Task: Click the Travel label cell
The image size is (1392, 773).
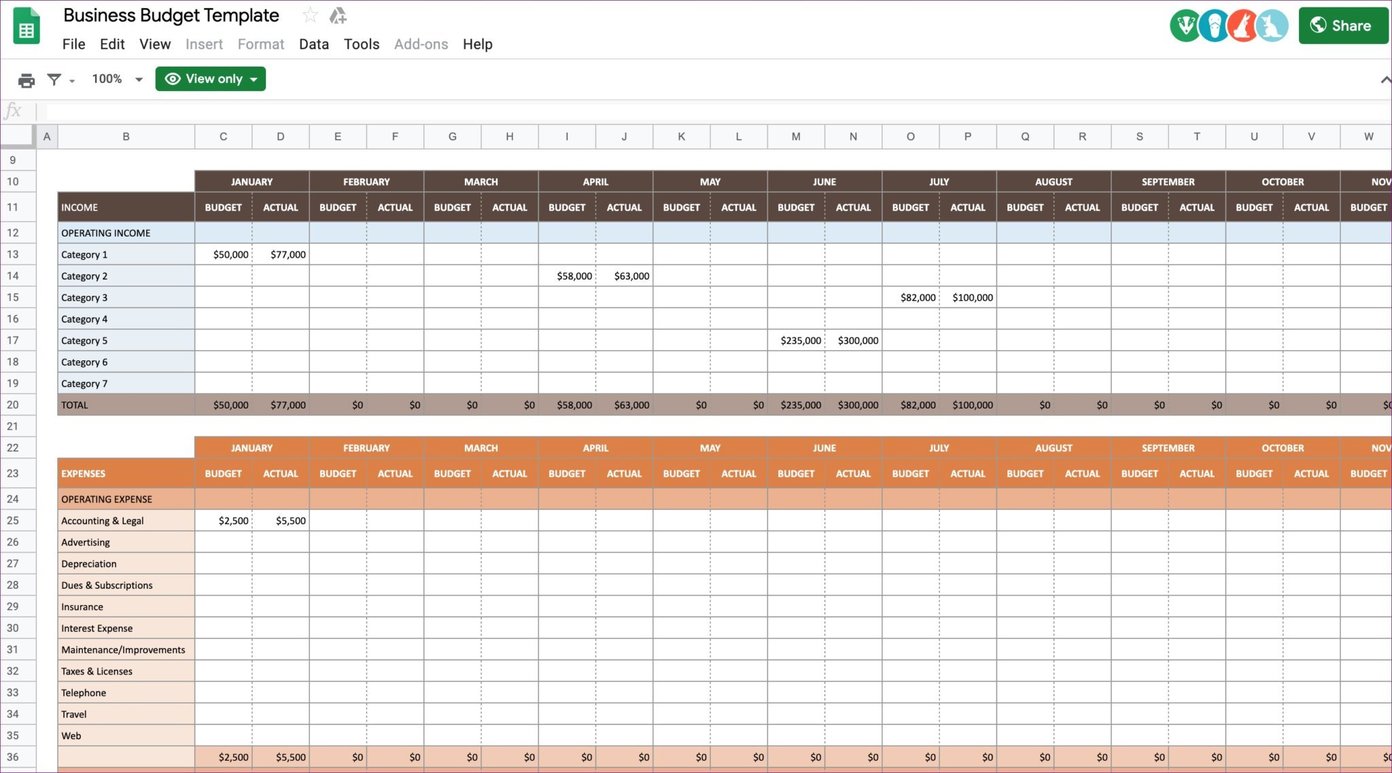Action: tap(126, 714)
